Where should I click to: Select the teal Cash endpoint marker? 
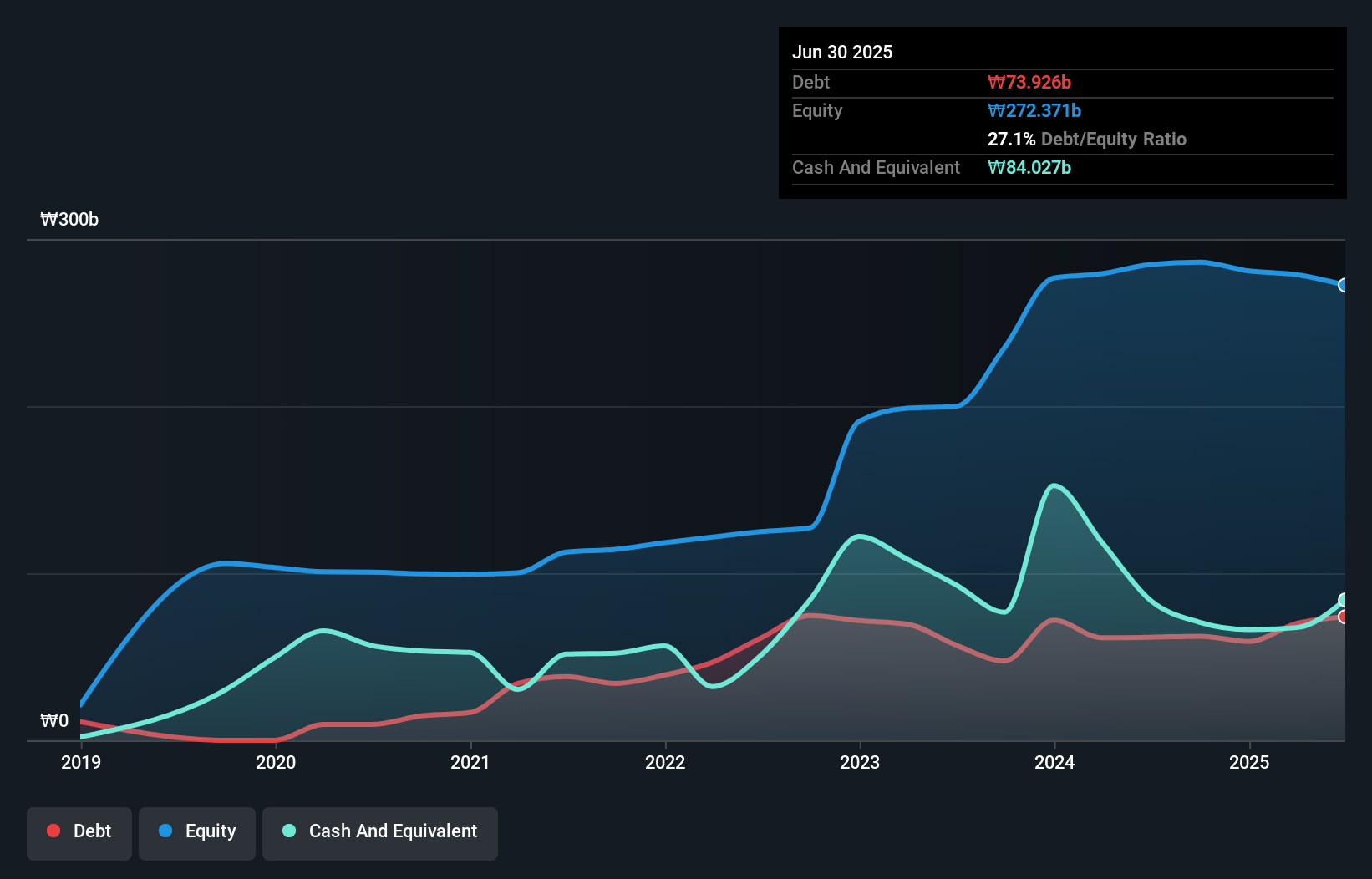(x=1344, y=600)
